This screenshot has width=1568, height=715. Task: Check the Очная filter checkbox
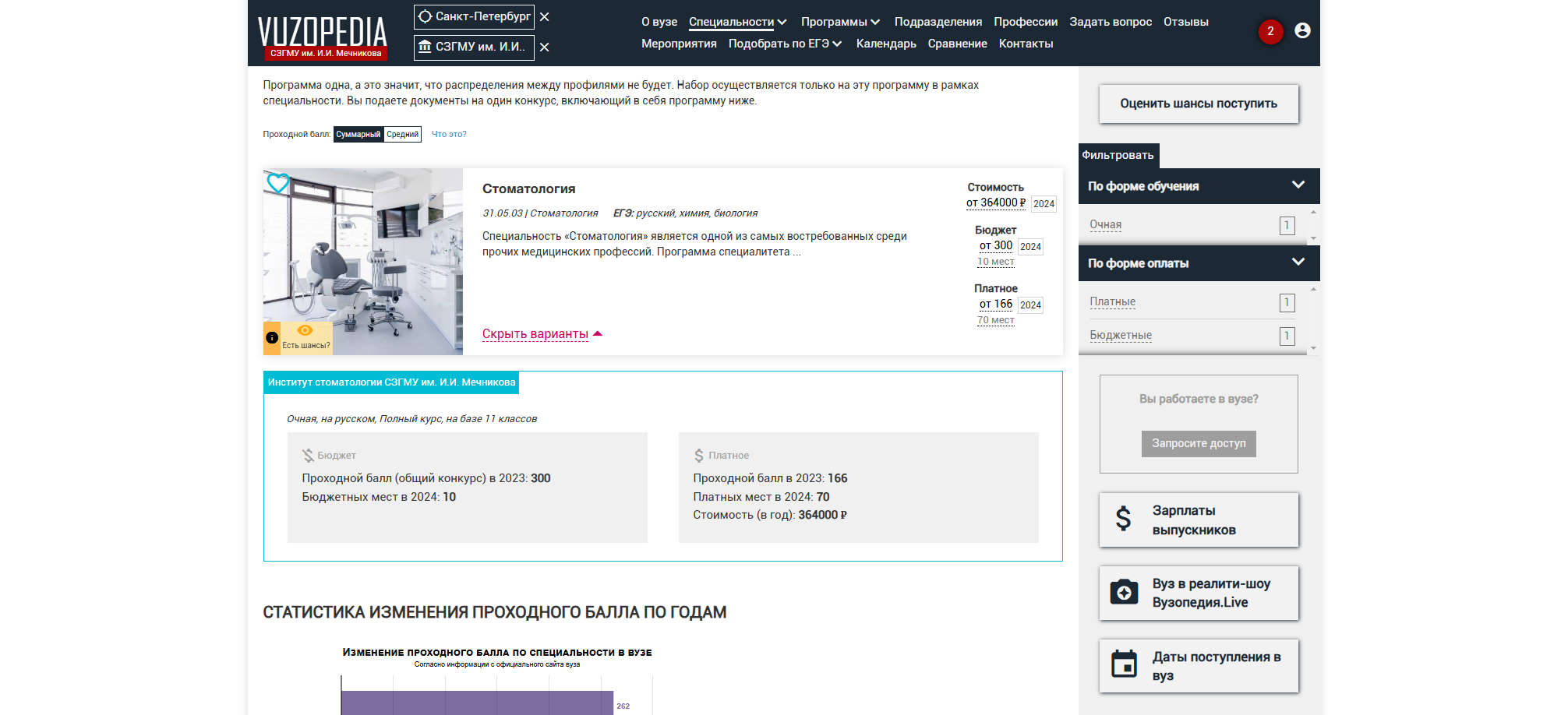(x=1287, y=226)
